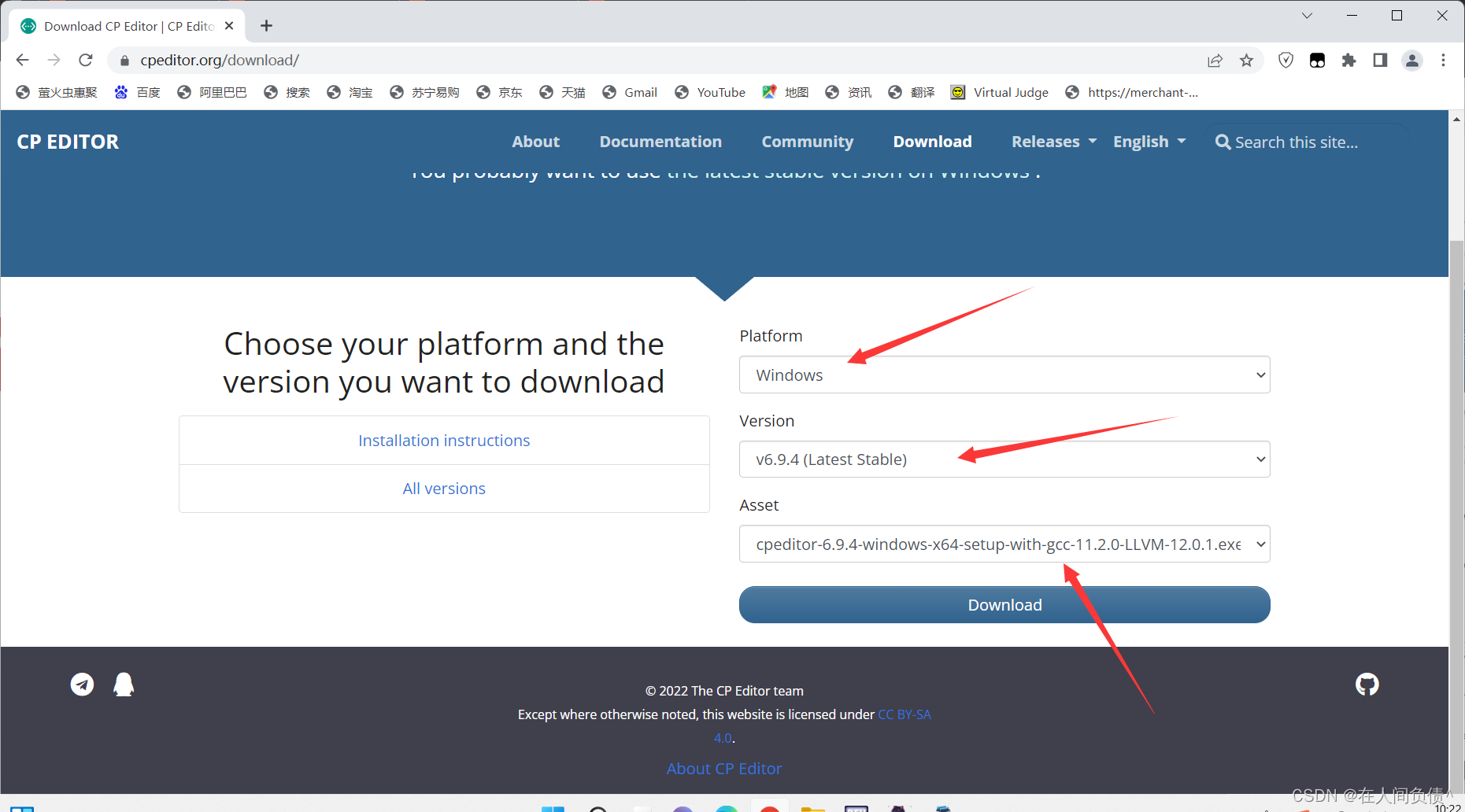The image size is (1465, 812).
Task: Click the lock icon in address bar
Action: (124, 61)
